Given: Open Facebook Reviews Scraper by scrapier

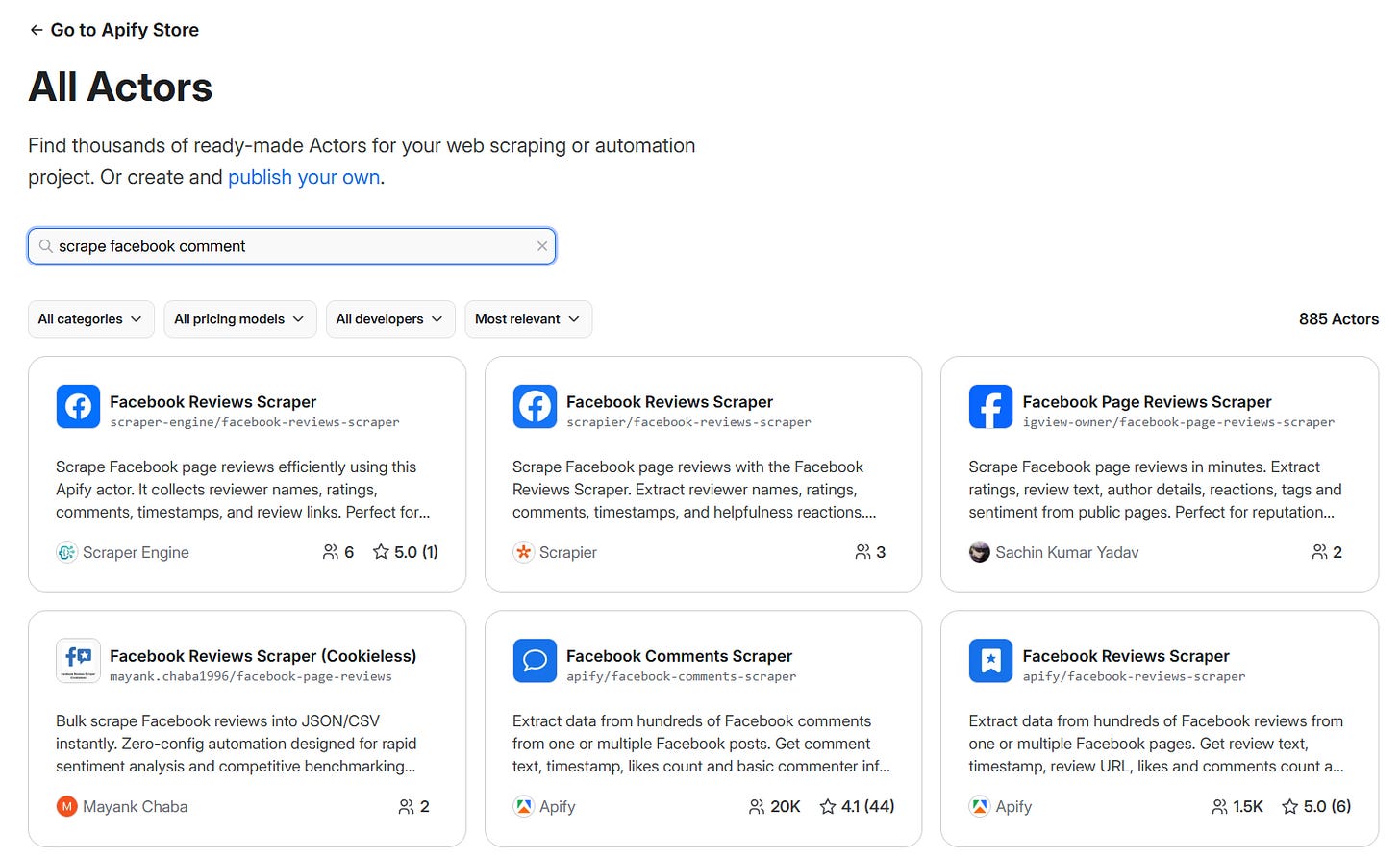Looking at the screenshot, I should pyautogui.click(x=669, y=401).
